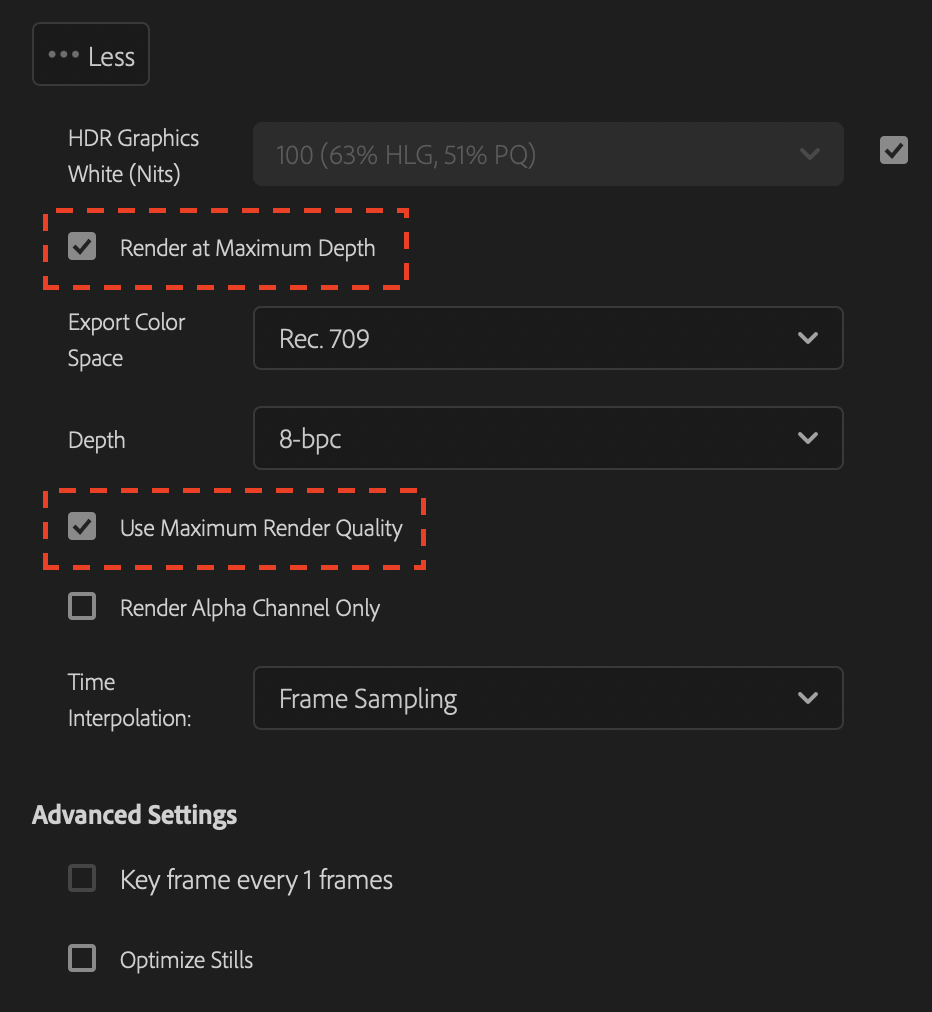The image size is (932, 1012).
Task: Click the Depth dropdown chevron
Action: coord(808,438)
